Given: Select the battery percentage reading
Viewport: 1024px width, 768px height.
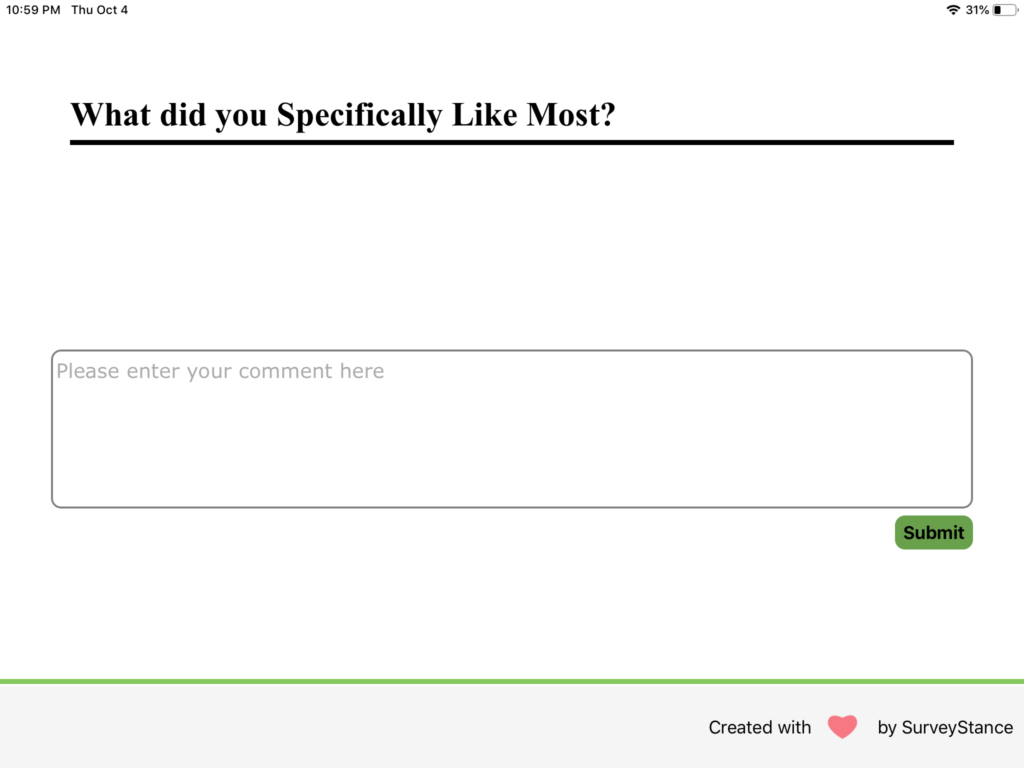Looking at the screenshot, I should 977,10.
